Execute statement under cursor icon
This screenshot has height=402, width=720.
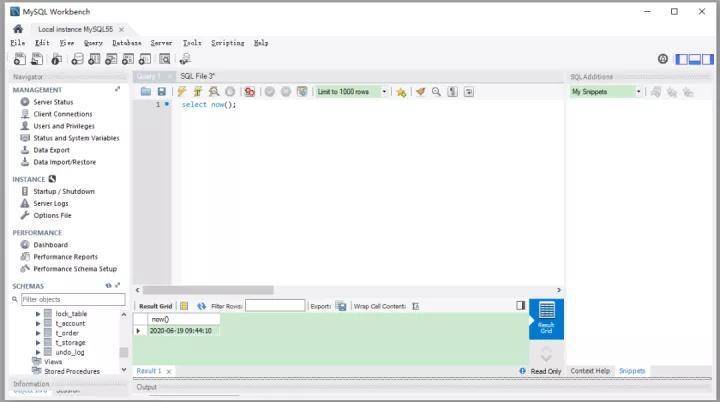point(197,91)
